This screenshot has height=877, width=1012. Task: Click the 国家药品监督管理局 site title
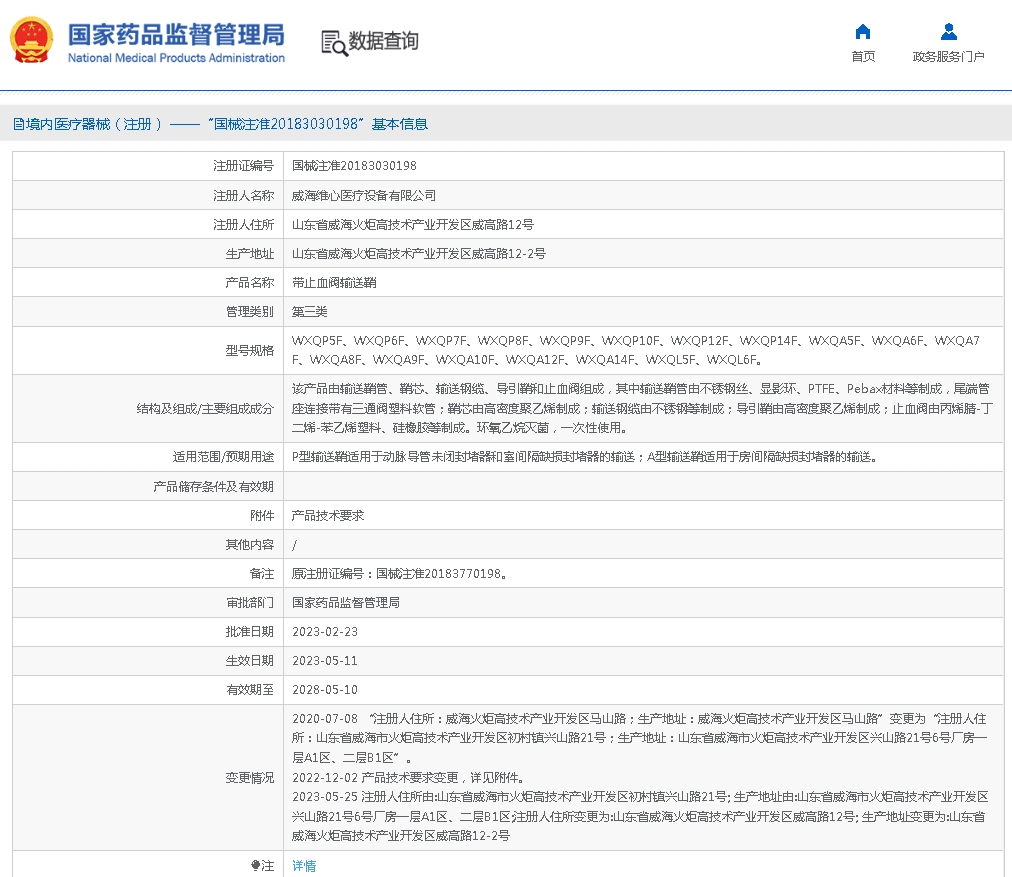pyautogui.click(x=176, y=33)
